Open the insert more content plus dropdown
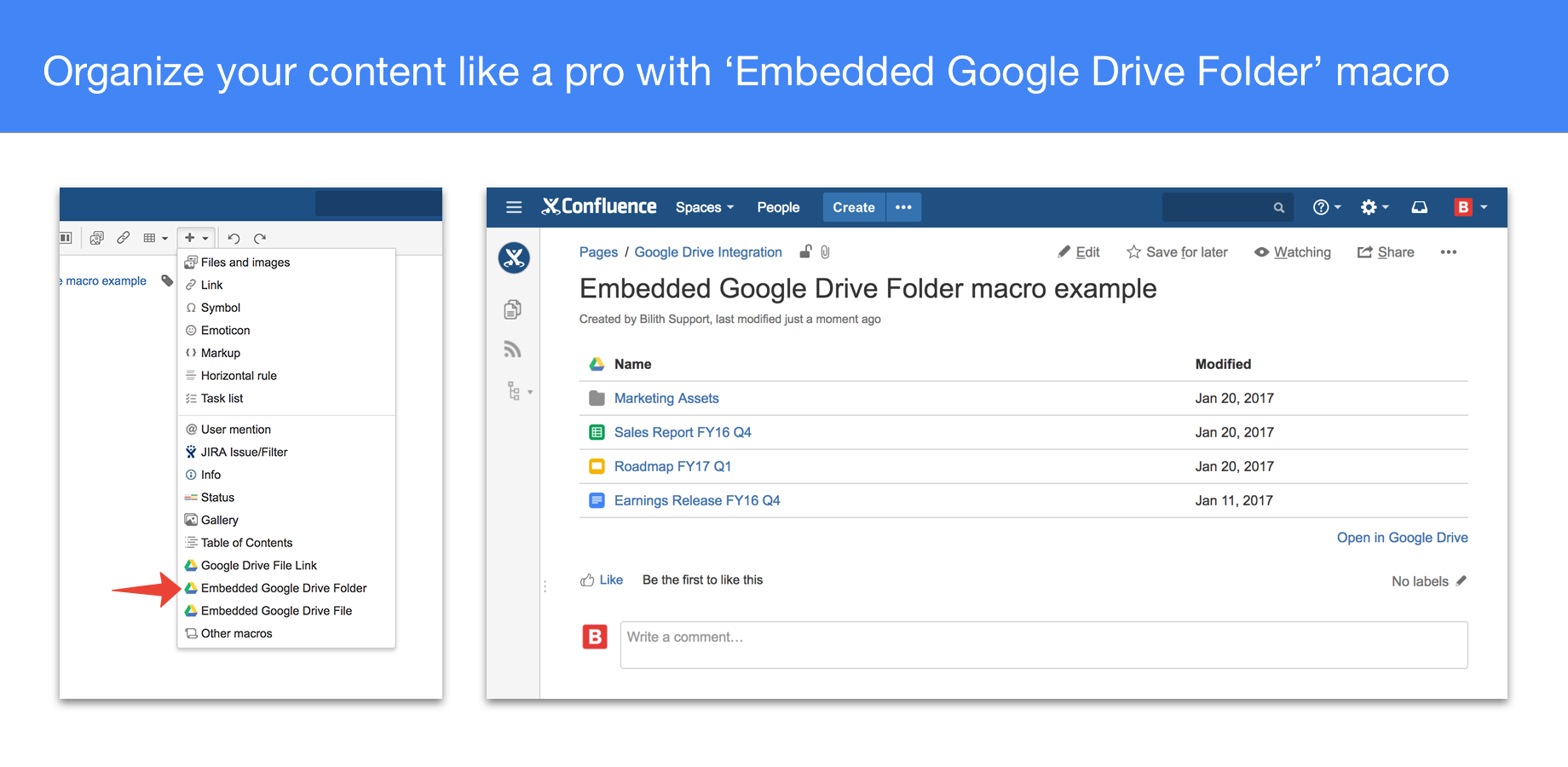The height and width of the screenshot is (767, 1568). pyautogui.click(x=197, y=238)
